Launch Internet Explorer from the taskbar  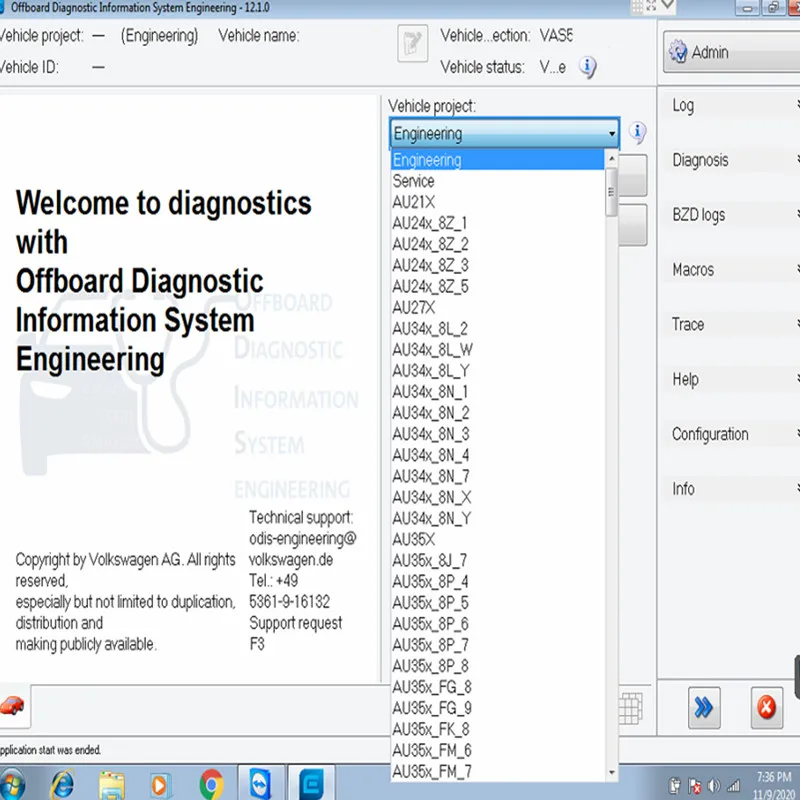coord(62,785)
